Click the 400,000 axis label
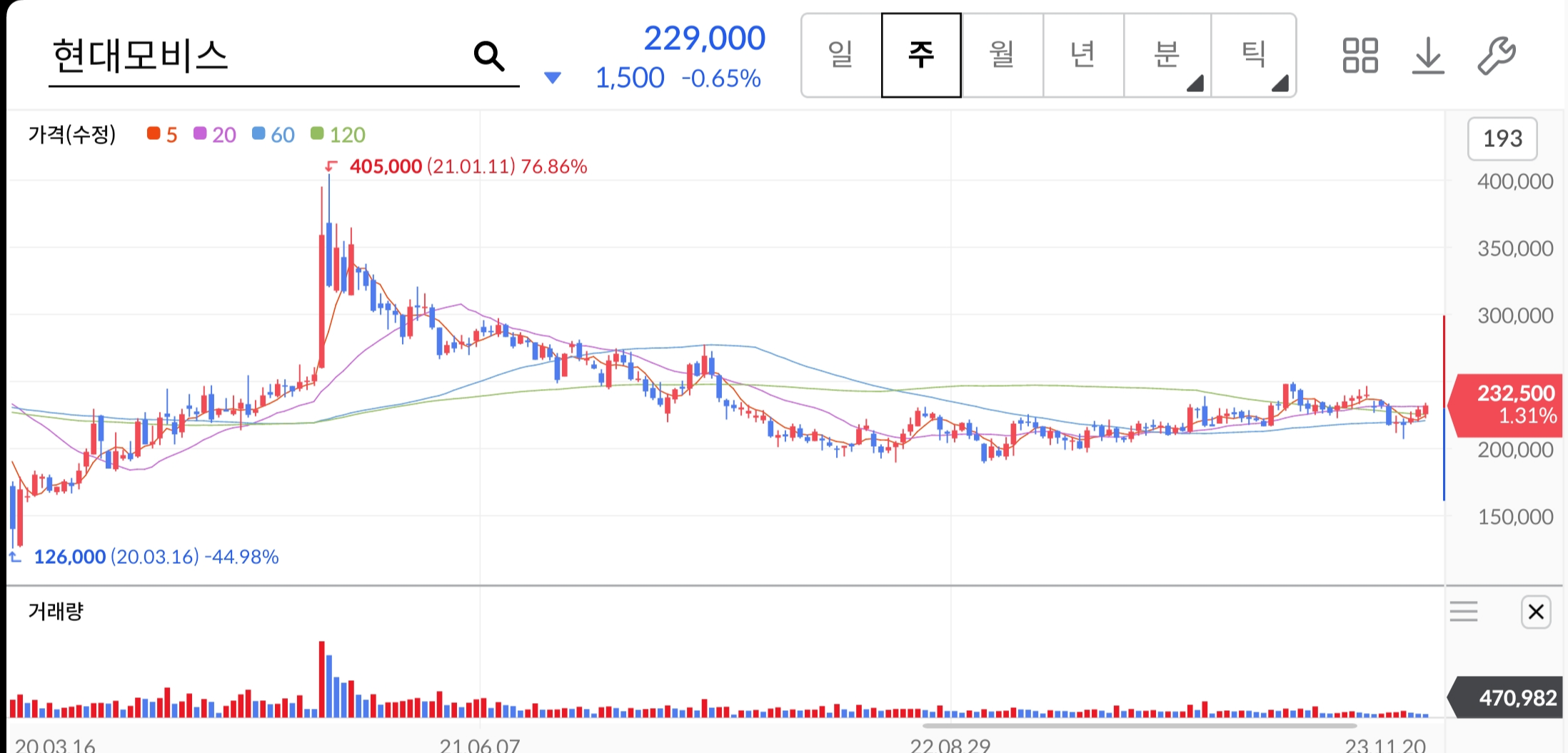Viewport: 1568px width, 753px height. click(x=1515, y=181)
